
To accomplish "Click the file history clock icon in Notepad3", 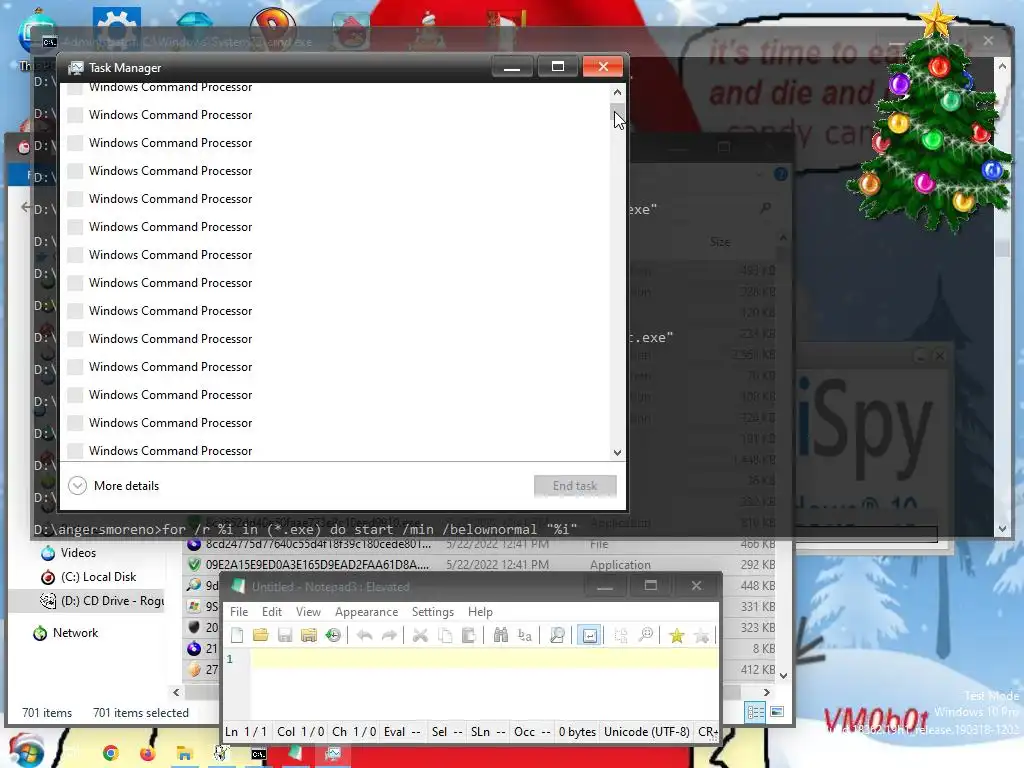I will [333, 635].
